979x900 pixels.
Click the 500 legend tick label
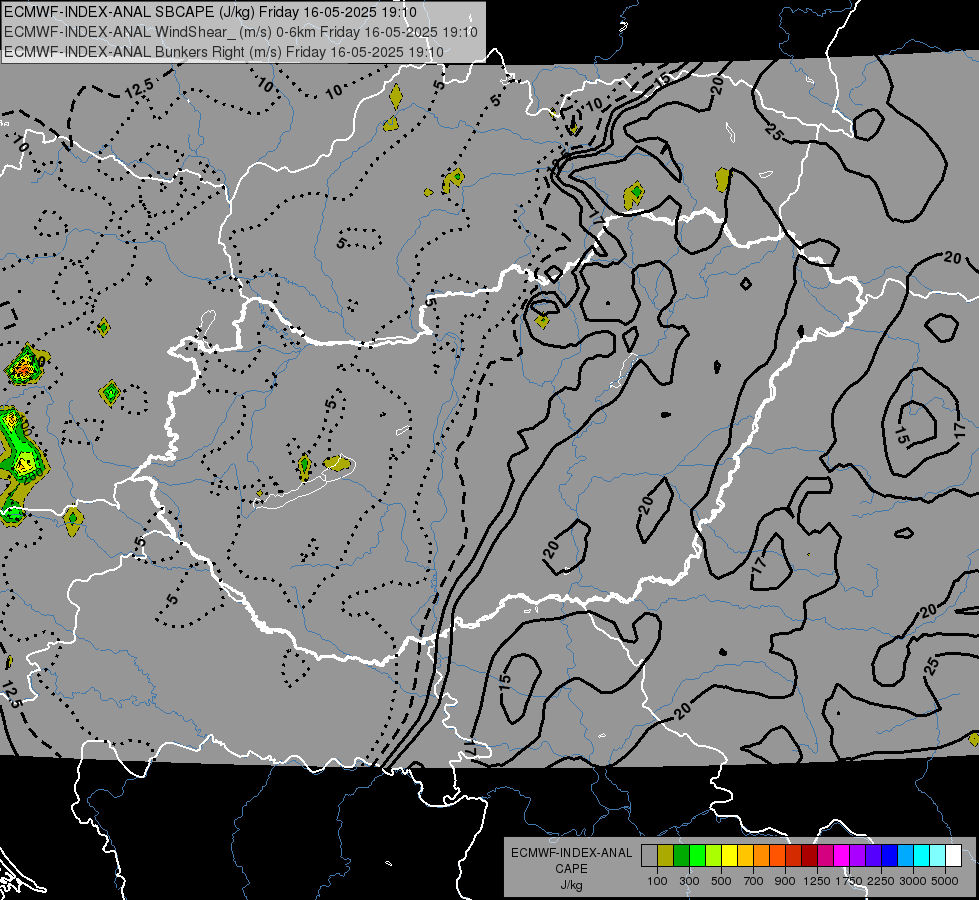click(721, 881)
